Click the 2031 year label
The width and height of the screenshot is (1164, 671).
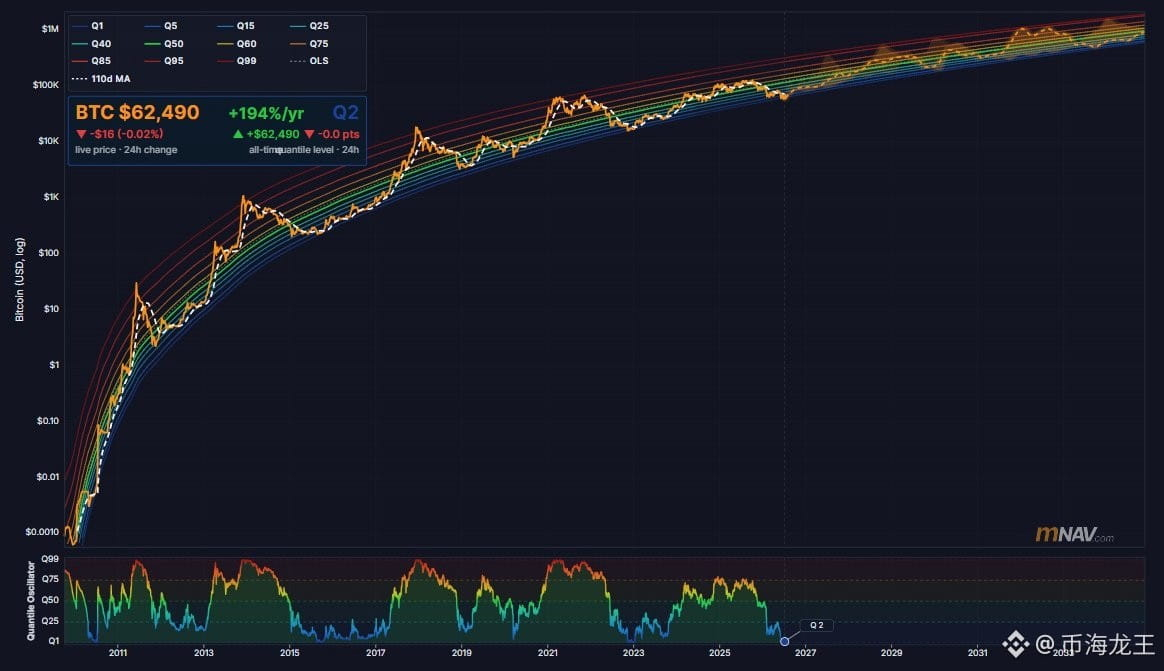pos(978,653)
